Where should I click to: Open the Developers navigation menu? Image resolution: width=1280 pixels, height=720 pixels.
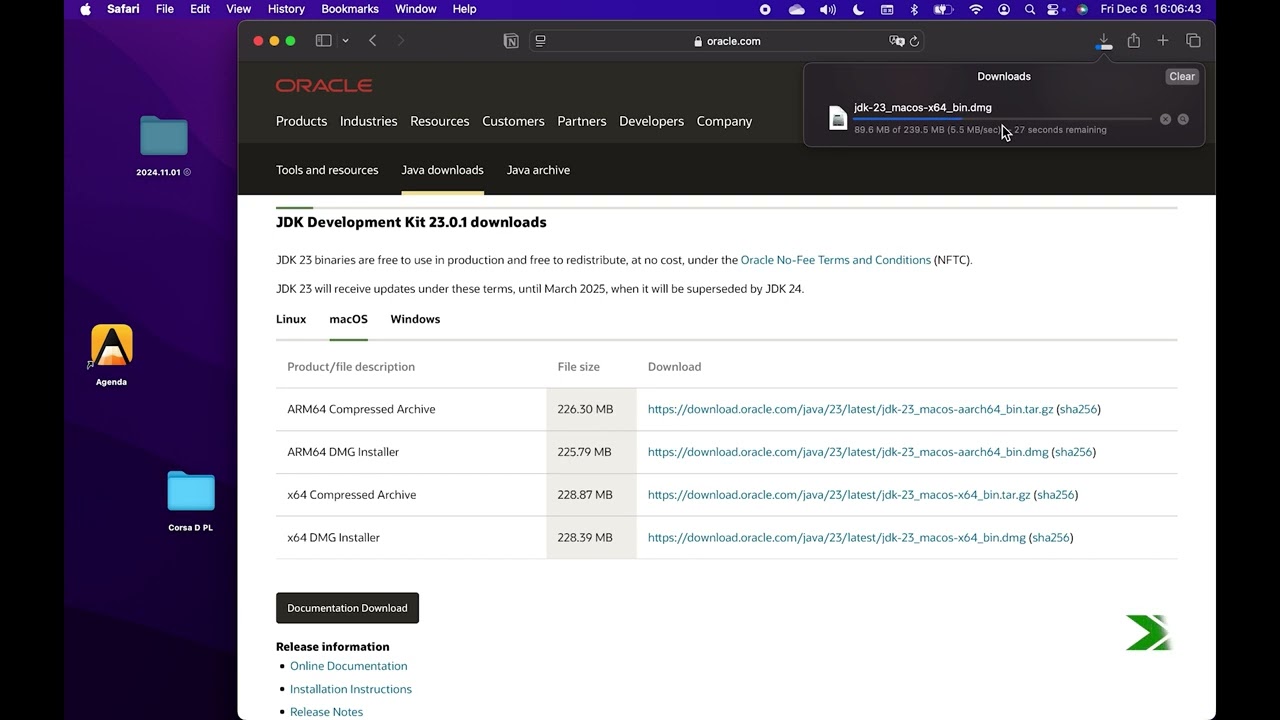(651, 121)
